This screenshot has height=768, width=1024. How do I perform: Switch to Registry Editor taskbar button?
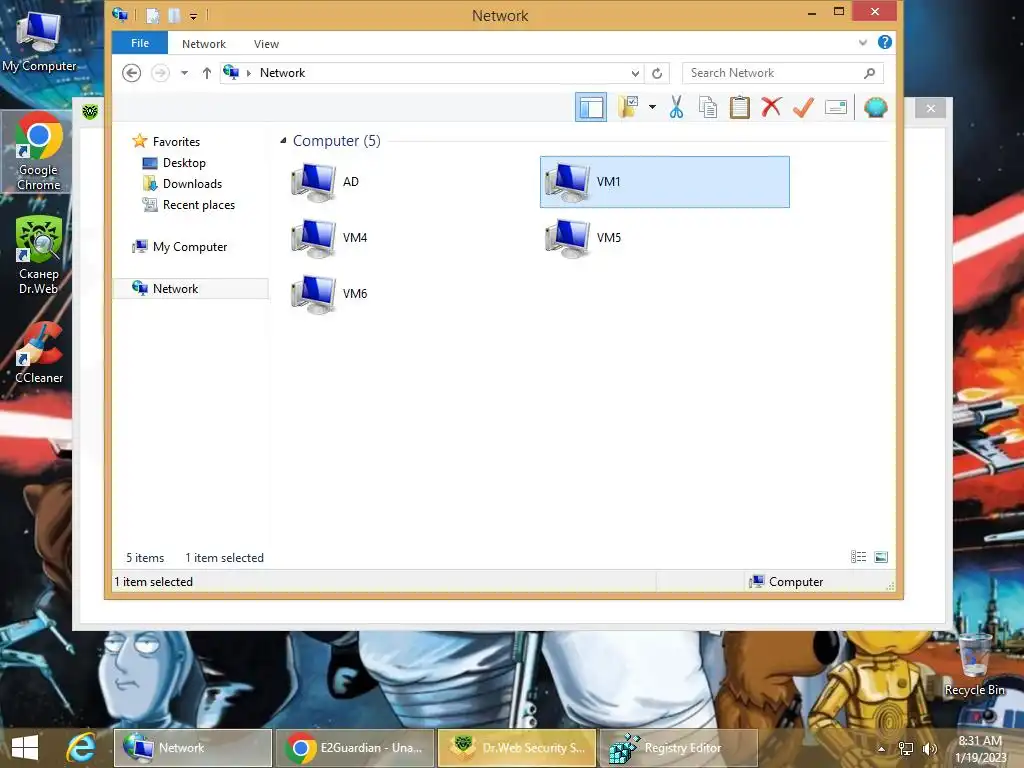click(679, 748)
